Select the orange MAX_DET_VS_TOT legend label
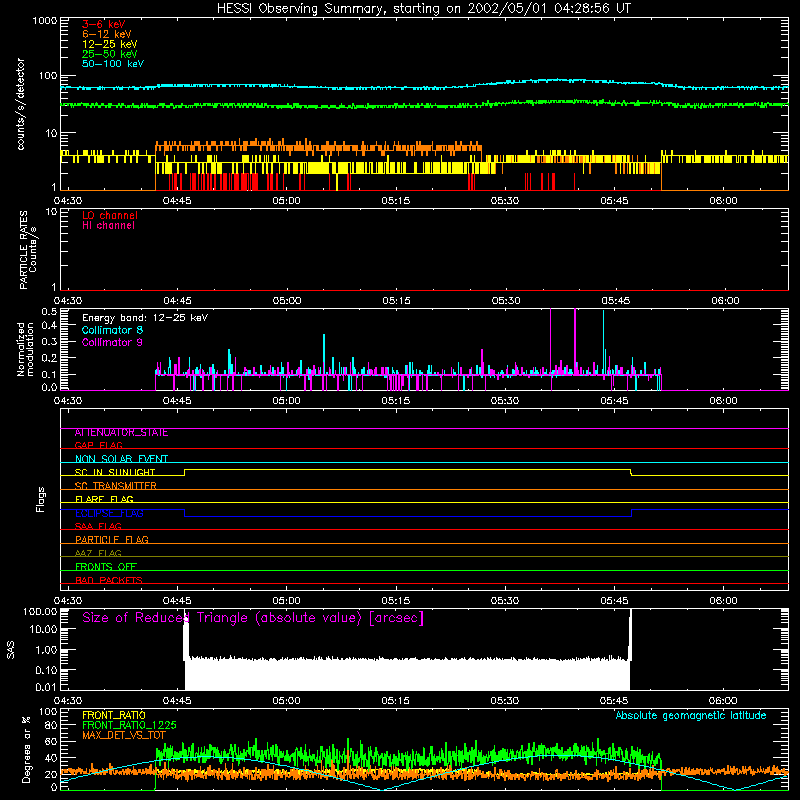The image size is (800, 800). 124,735
